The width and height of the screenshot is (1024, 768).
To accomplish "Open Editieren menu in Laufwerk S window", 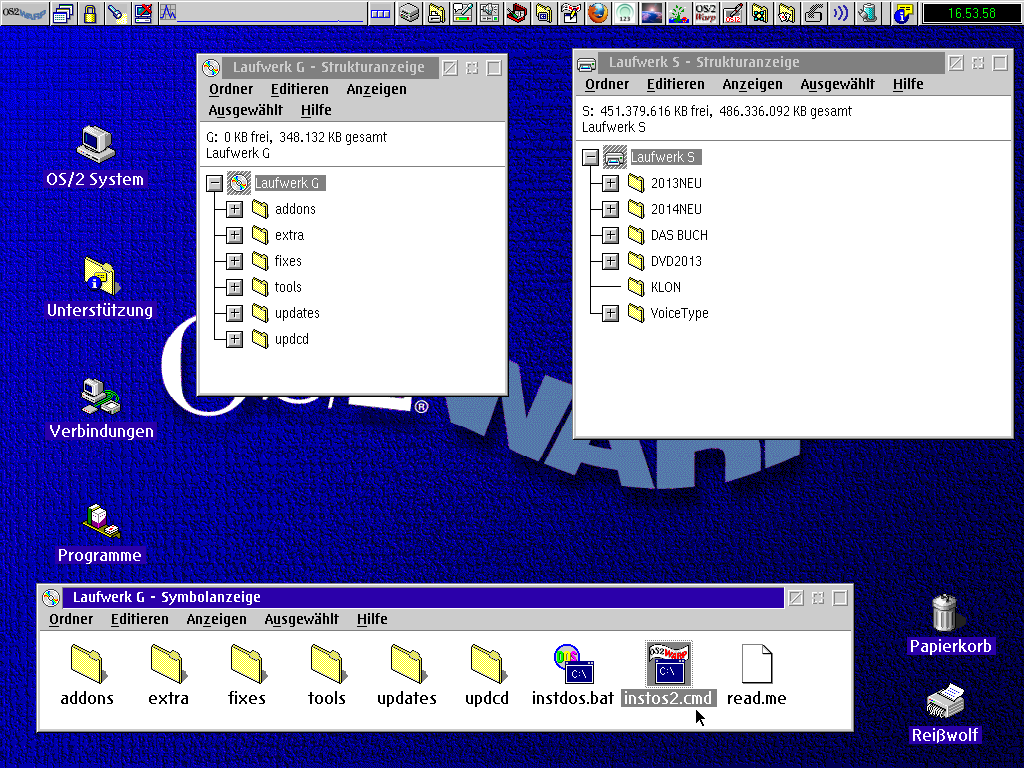I will 675,84.
